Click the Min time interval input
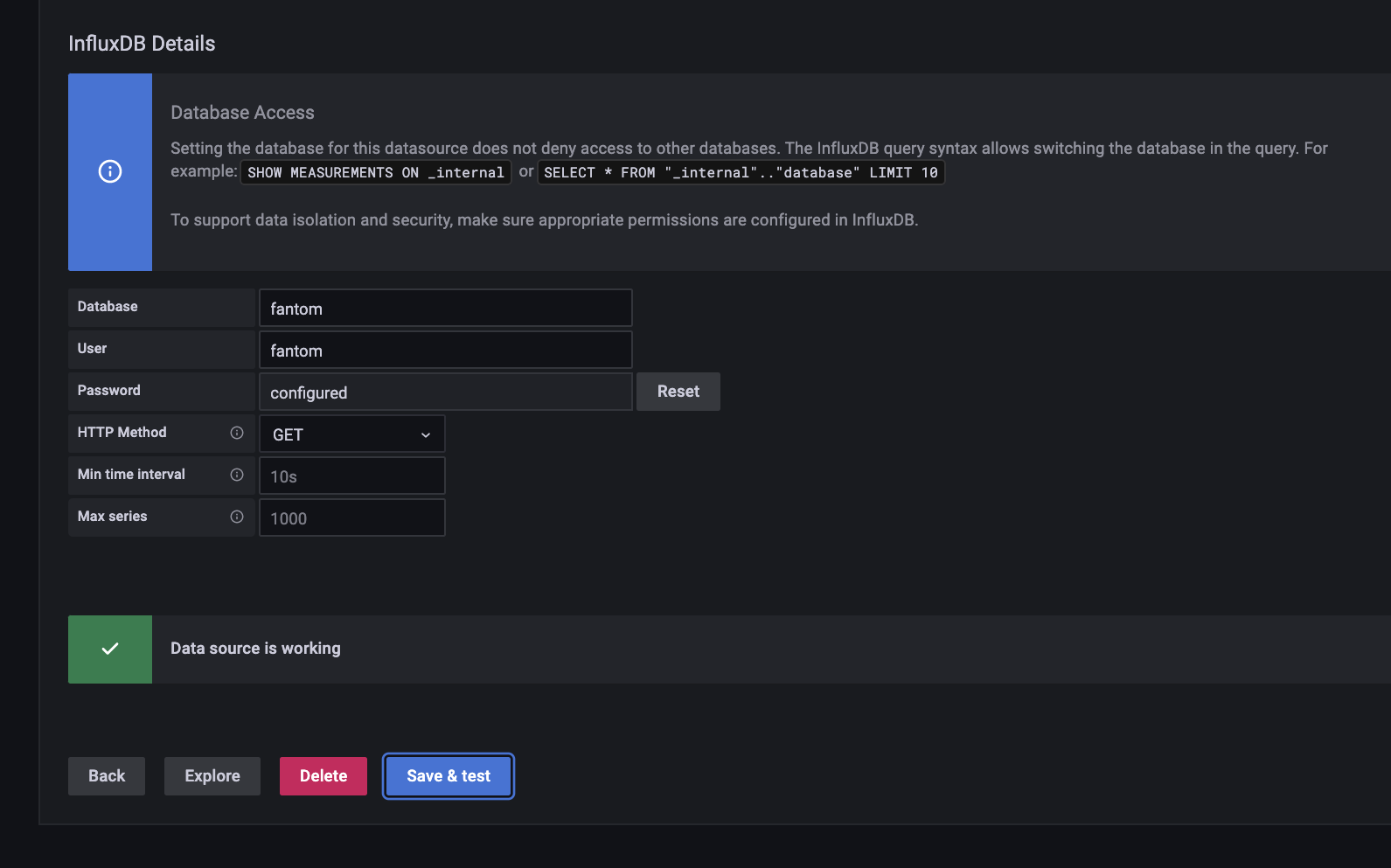 352,476
